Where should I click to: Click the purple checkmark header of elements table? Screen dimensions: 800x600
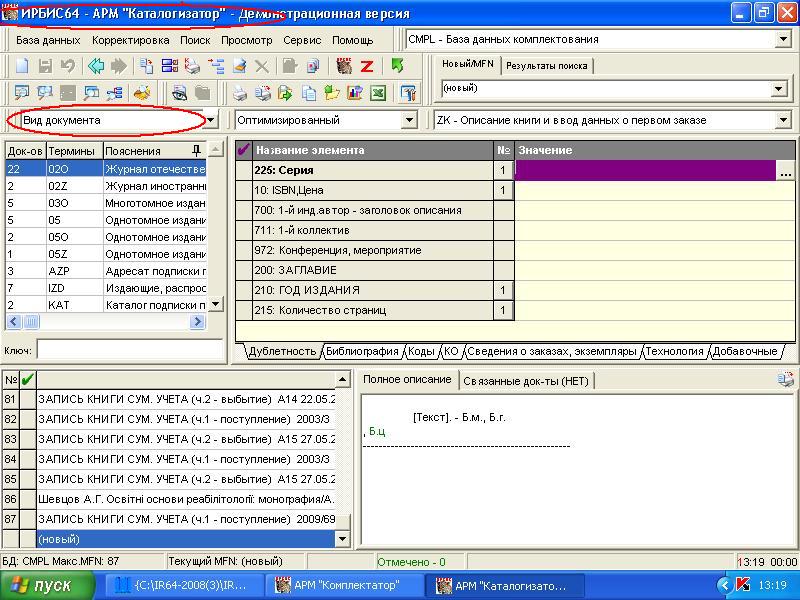click(x=244, y=150)
